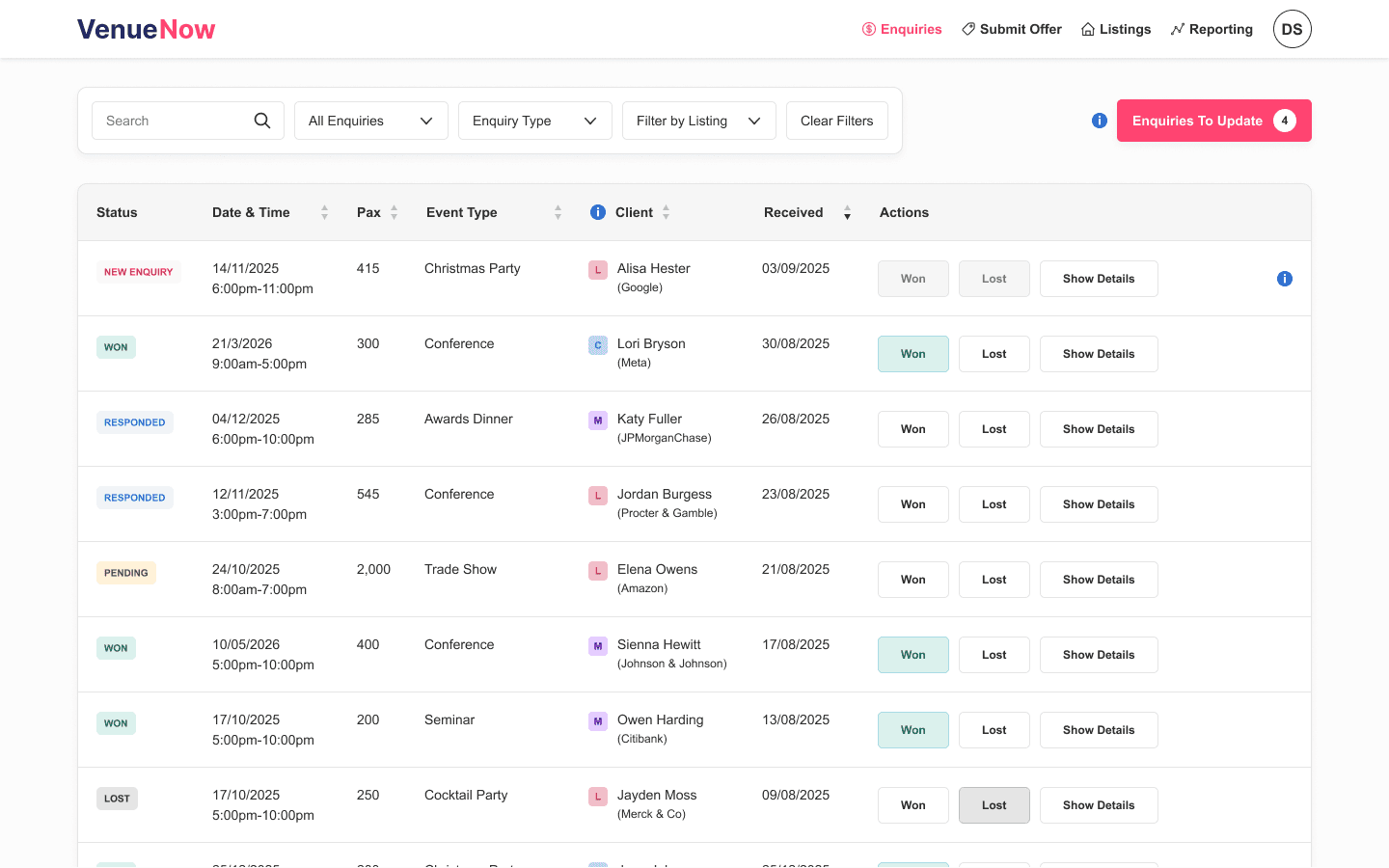Click Jordan Burgess's L client badge

click(598, 496)
